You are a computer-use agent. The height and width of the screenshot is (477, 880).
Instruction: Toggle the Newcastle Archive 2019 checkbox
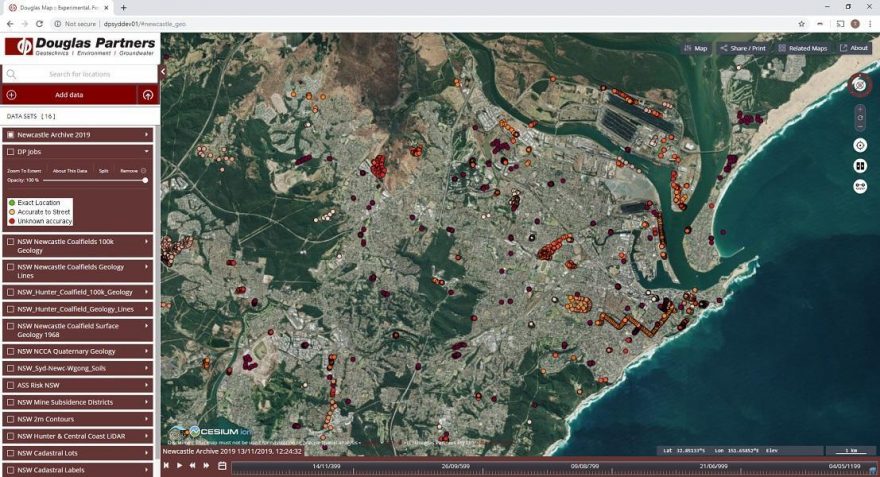click(10, 135)
